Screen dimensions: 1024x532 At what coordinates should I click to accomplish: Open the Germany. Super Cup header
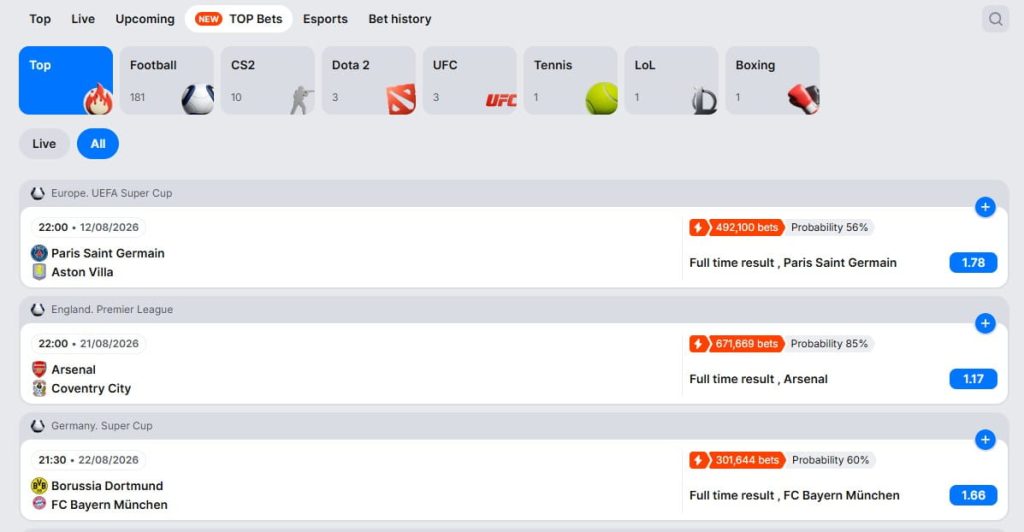[102, 426]
